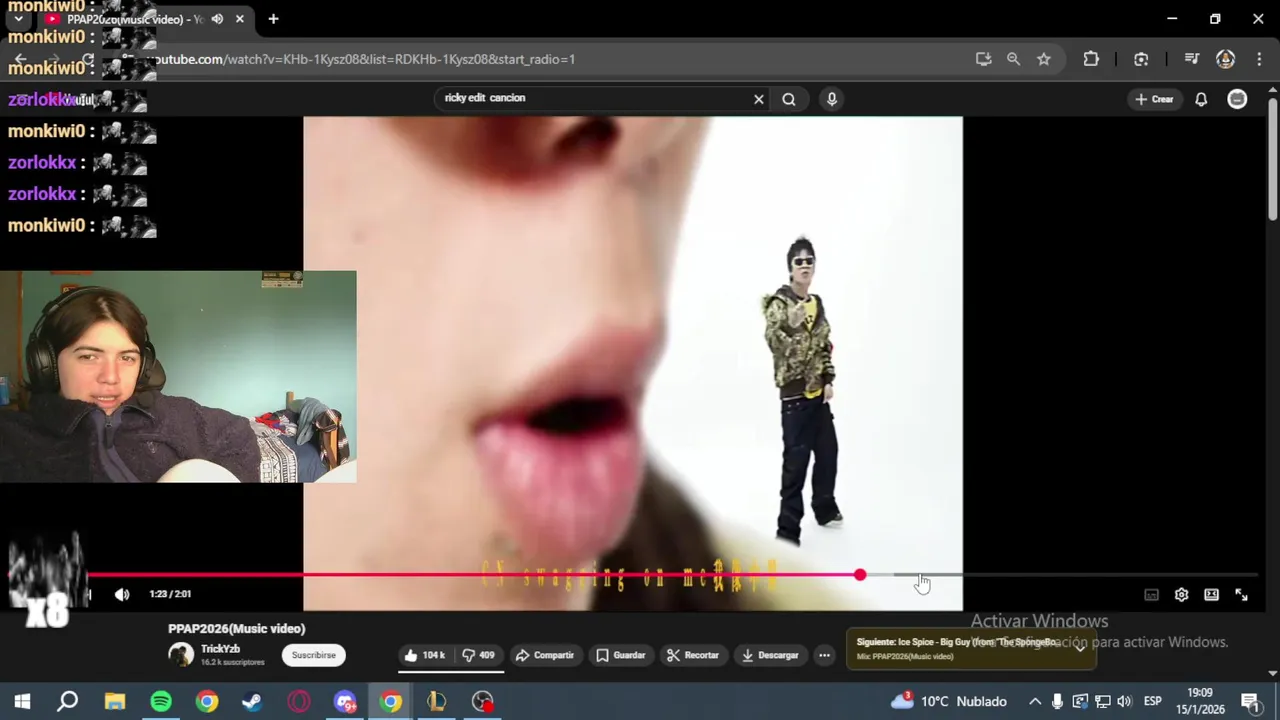The height and width of the screenshot is (720, 1280).
Task: Click the Guardar save button
Action: coord(621,655)
